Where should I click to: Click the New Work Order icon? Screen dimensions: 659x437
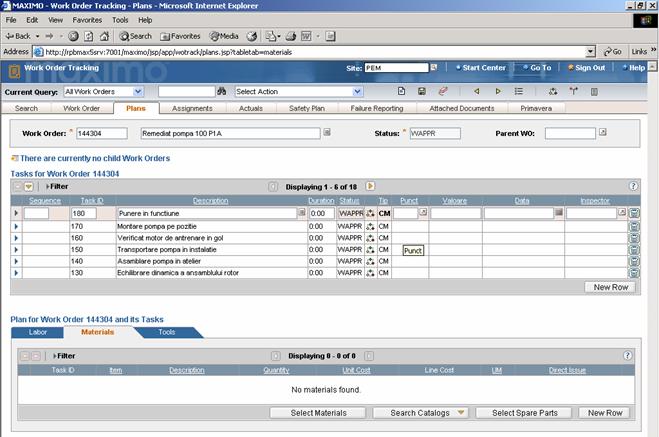[401, 91]
